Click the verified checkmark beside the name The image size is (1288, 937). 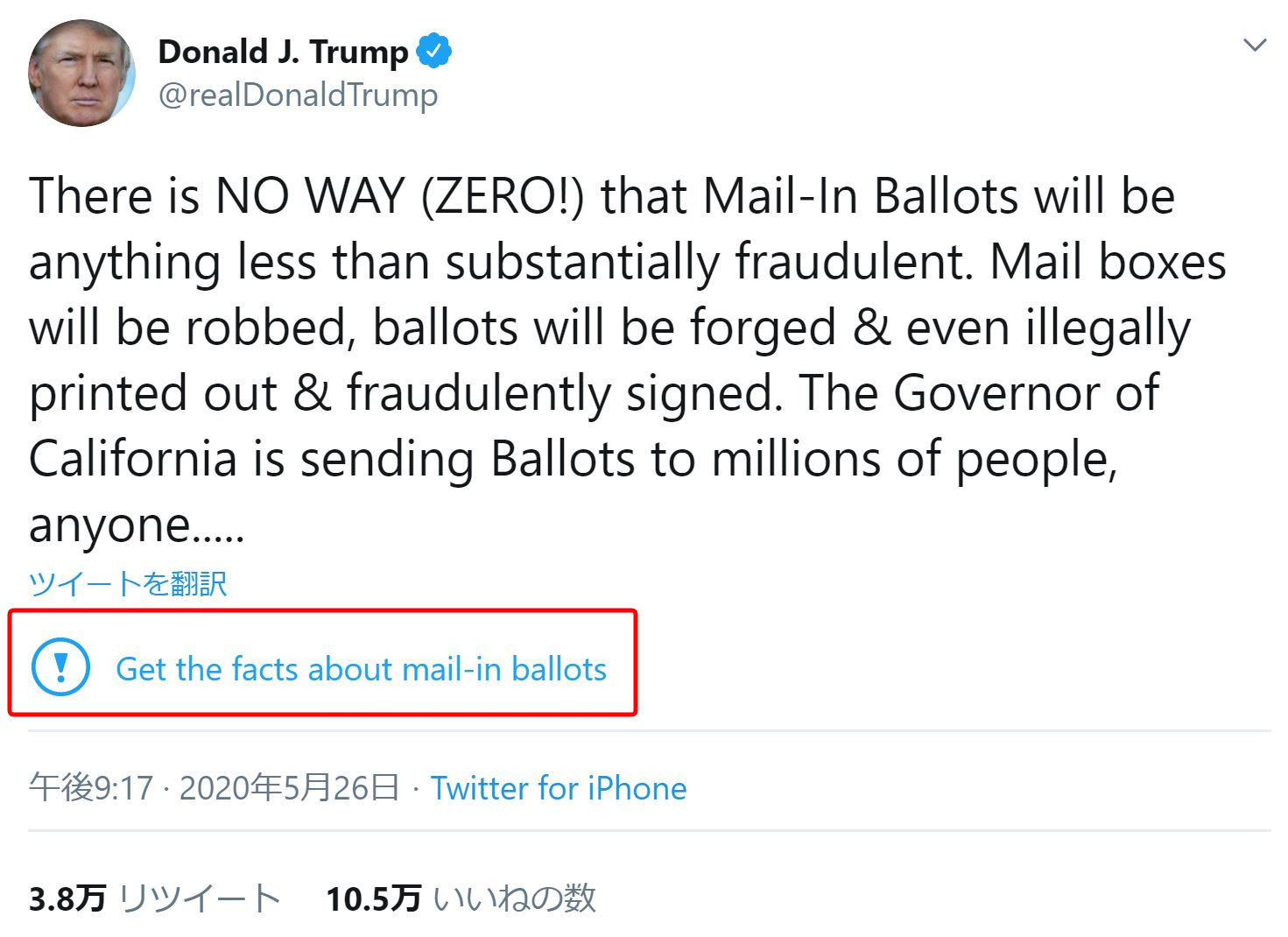click(x=435, y=51)
